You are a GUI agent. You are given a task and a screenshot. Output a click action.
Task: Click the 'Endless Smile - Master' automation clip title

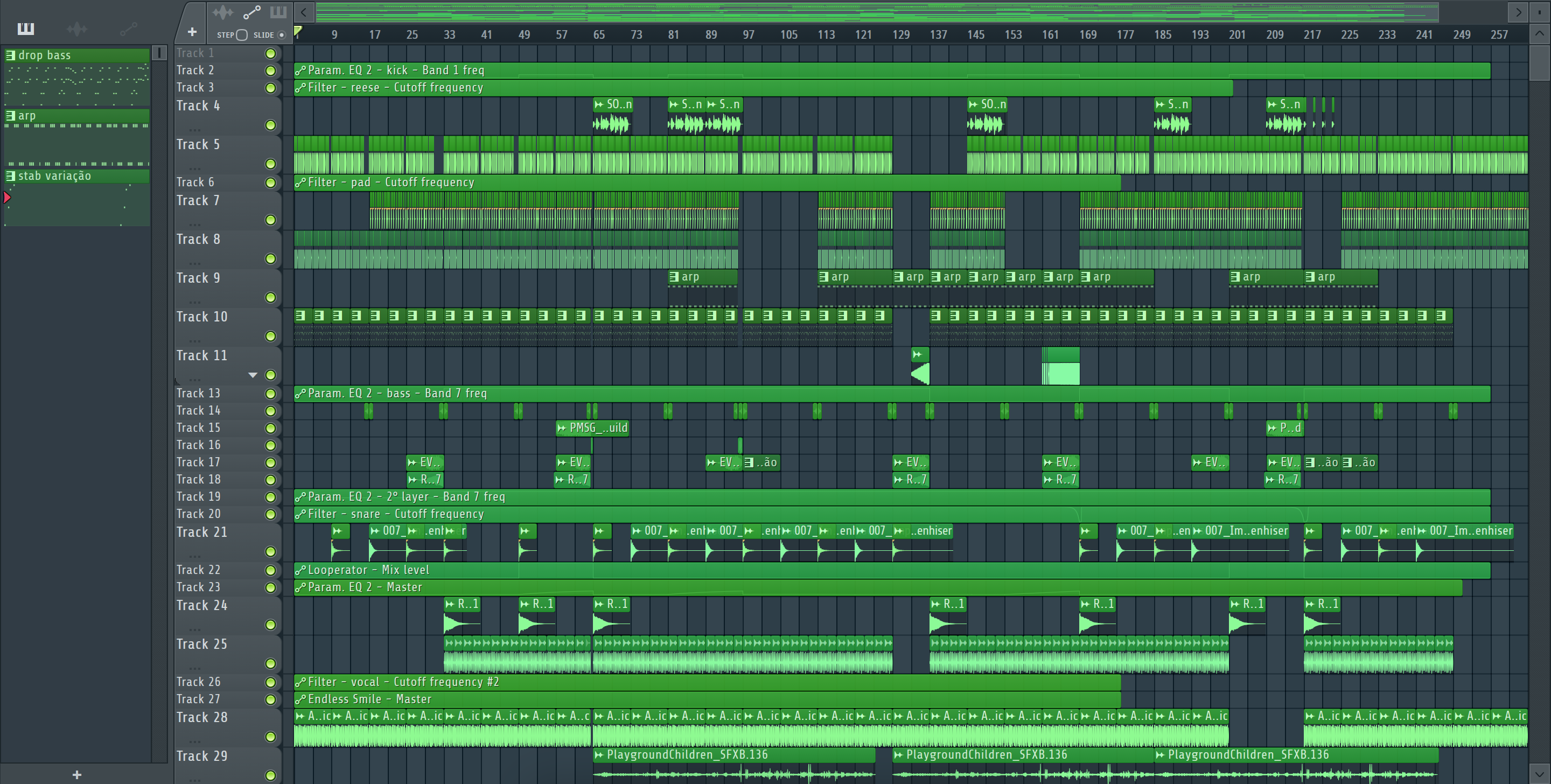coord(369,699)
